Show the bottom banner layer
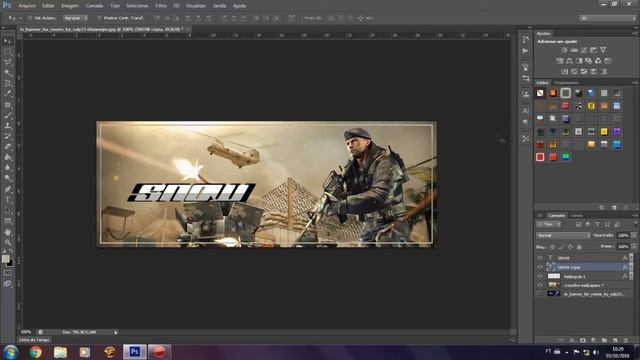Screen dimensions: 640x360 tap(540, 294)
